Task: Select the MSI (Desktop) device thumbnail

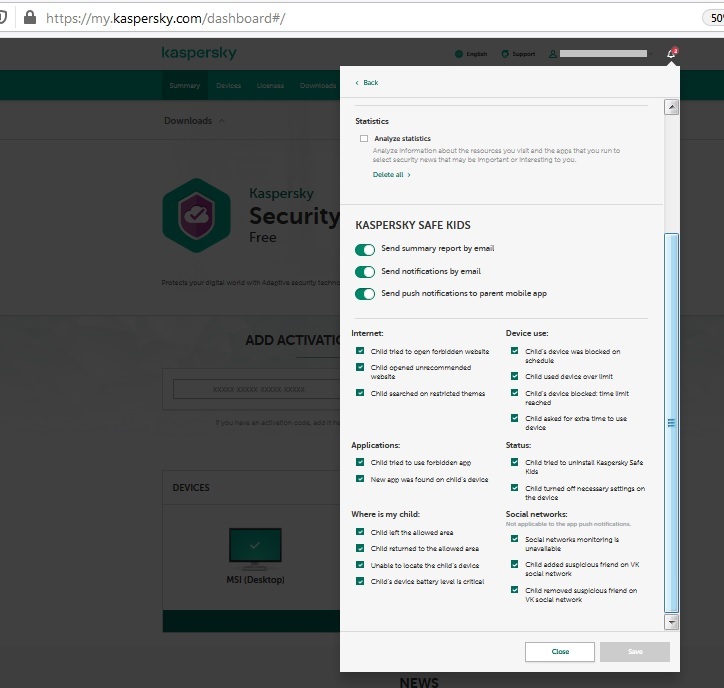Action: pyautogui.click(x=255, y=548)
